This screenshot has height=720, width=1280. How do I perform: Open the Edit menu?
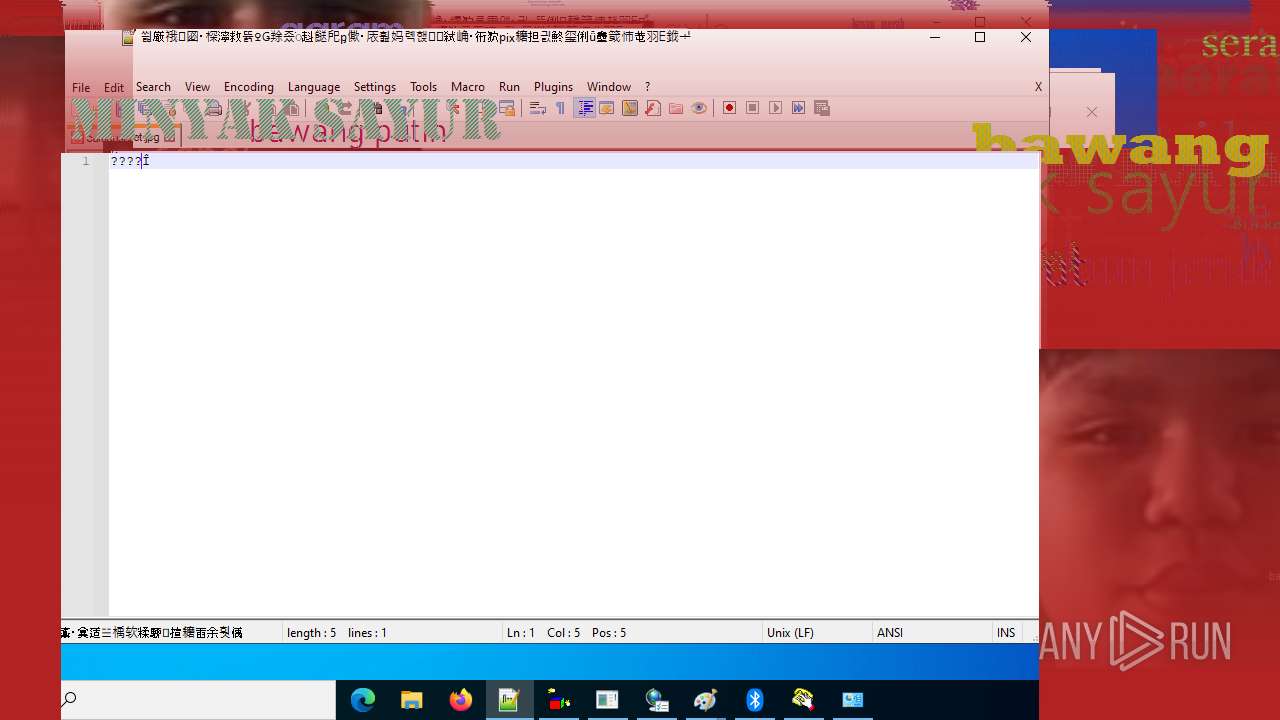click(x=114, y=87)
